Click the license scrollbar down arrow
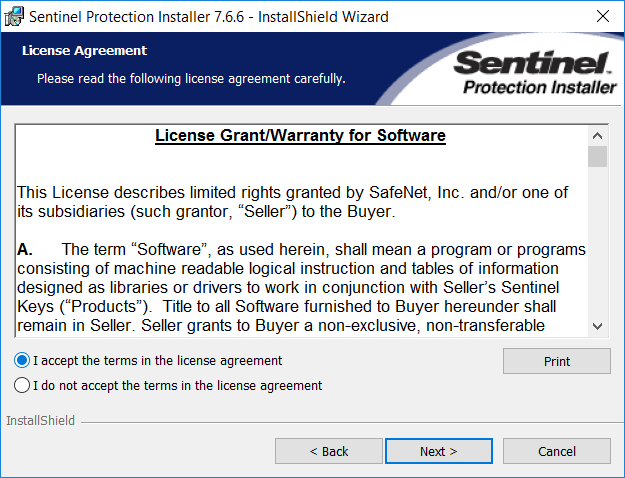 [x=598, y=325]
